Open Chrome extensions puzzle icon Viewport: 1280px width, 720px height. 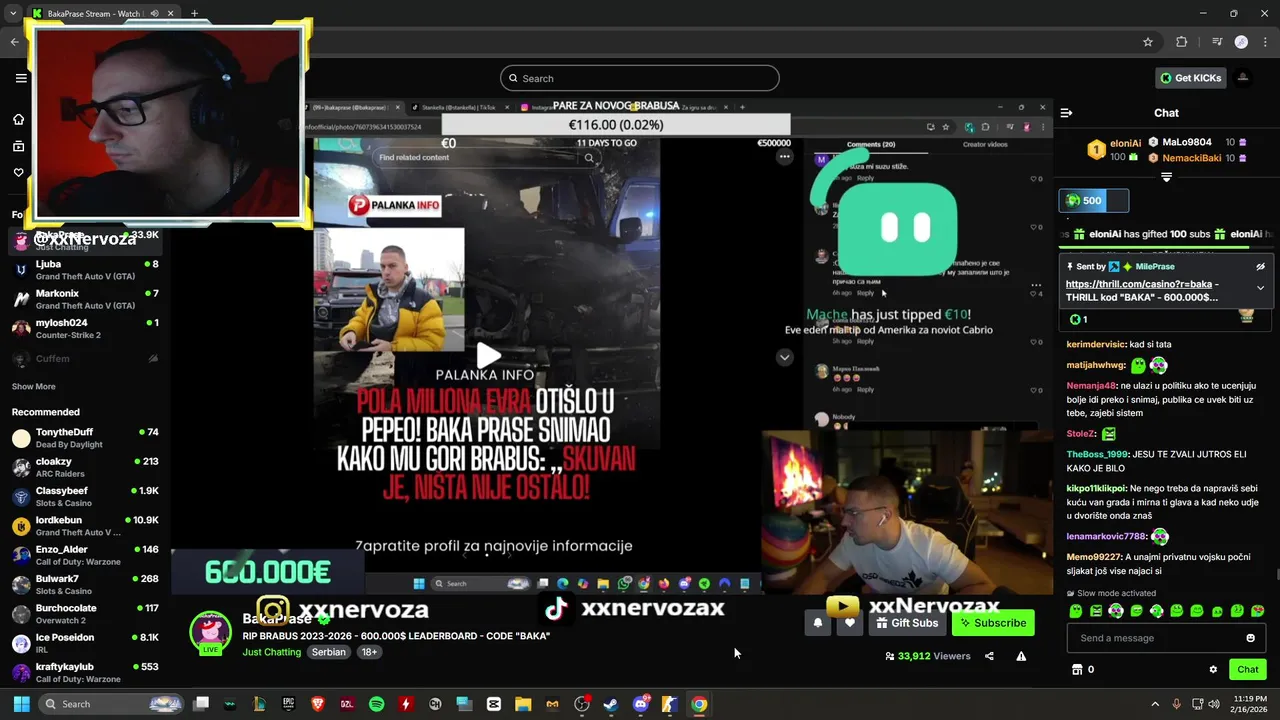(1181, 42)
